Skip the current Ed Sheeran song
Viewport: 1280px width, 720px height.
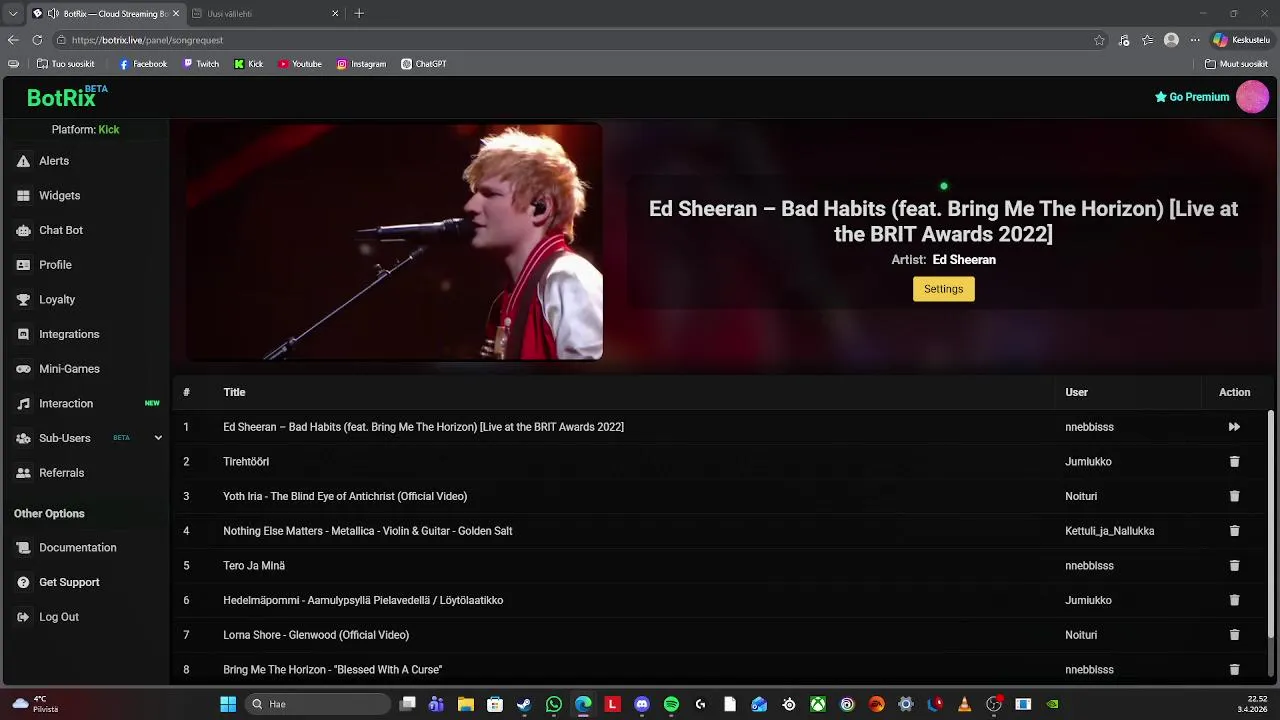(1234, 427)
